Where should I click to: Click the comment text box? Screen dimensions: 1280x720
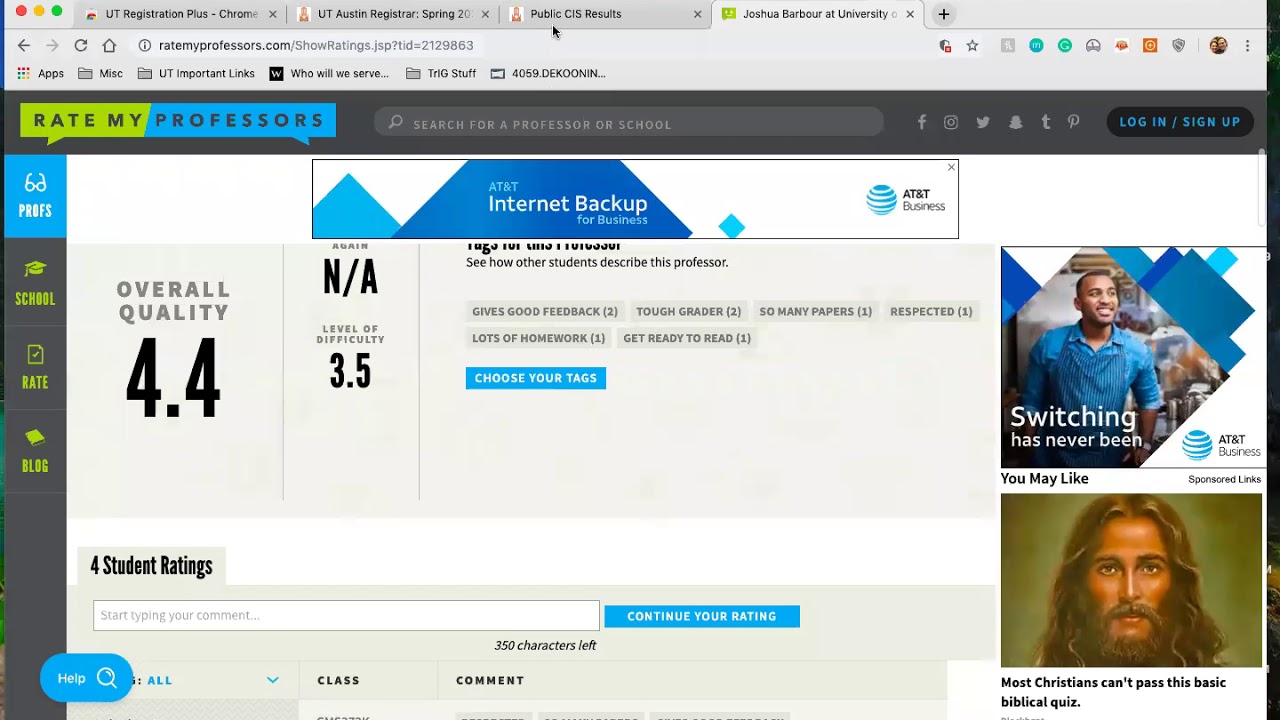pyautogui.click(x=346, y=615)
